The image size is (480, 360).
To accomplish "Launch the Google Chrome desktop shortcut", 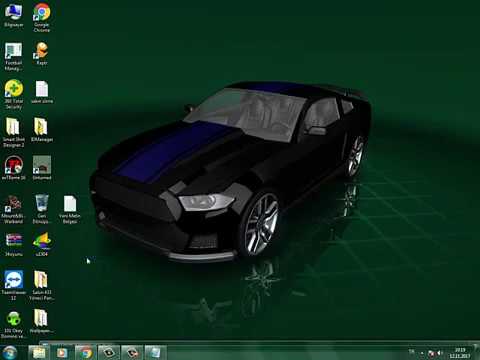I will [42, 17].
